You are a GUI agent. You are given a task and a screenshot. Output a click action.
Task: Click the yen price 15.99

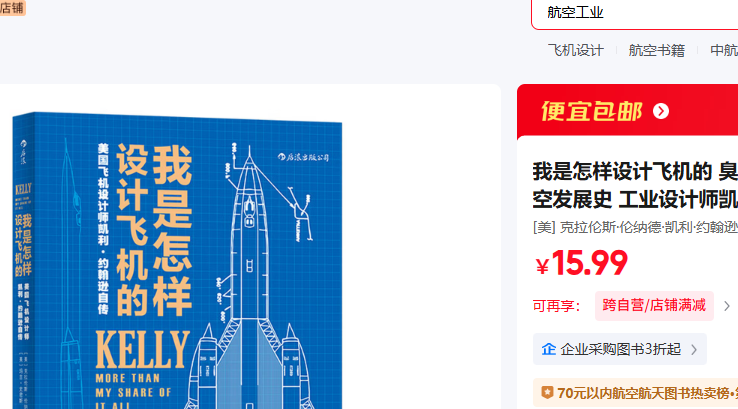coord(581,263)
